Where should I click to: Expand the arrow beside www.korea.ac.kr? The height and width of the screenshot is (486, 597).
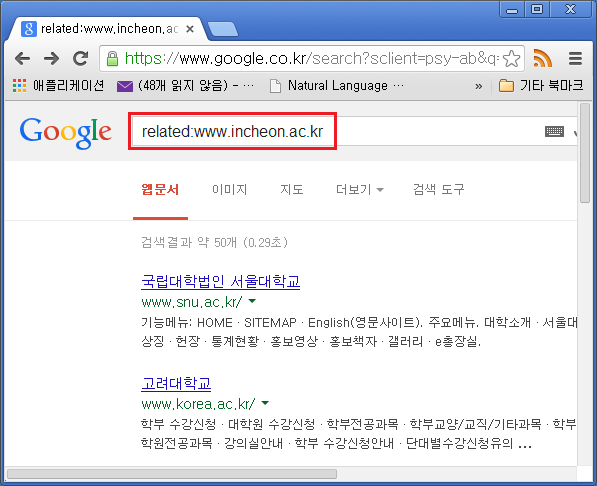[x=265, y=403]
